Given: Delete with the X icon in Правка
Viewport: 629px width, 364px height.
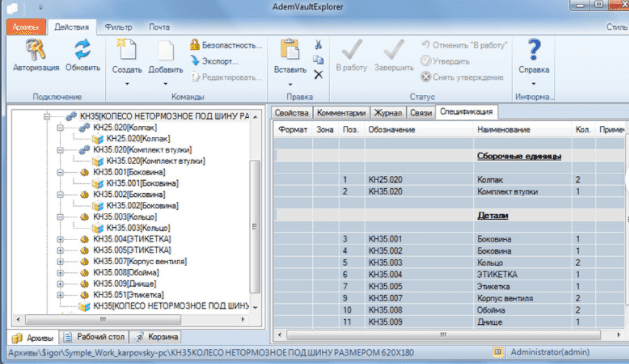Looking at the screenshot, I should [319, 75].
